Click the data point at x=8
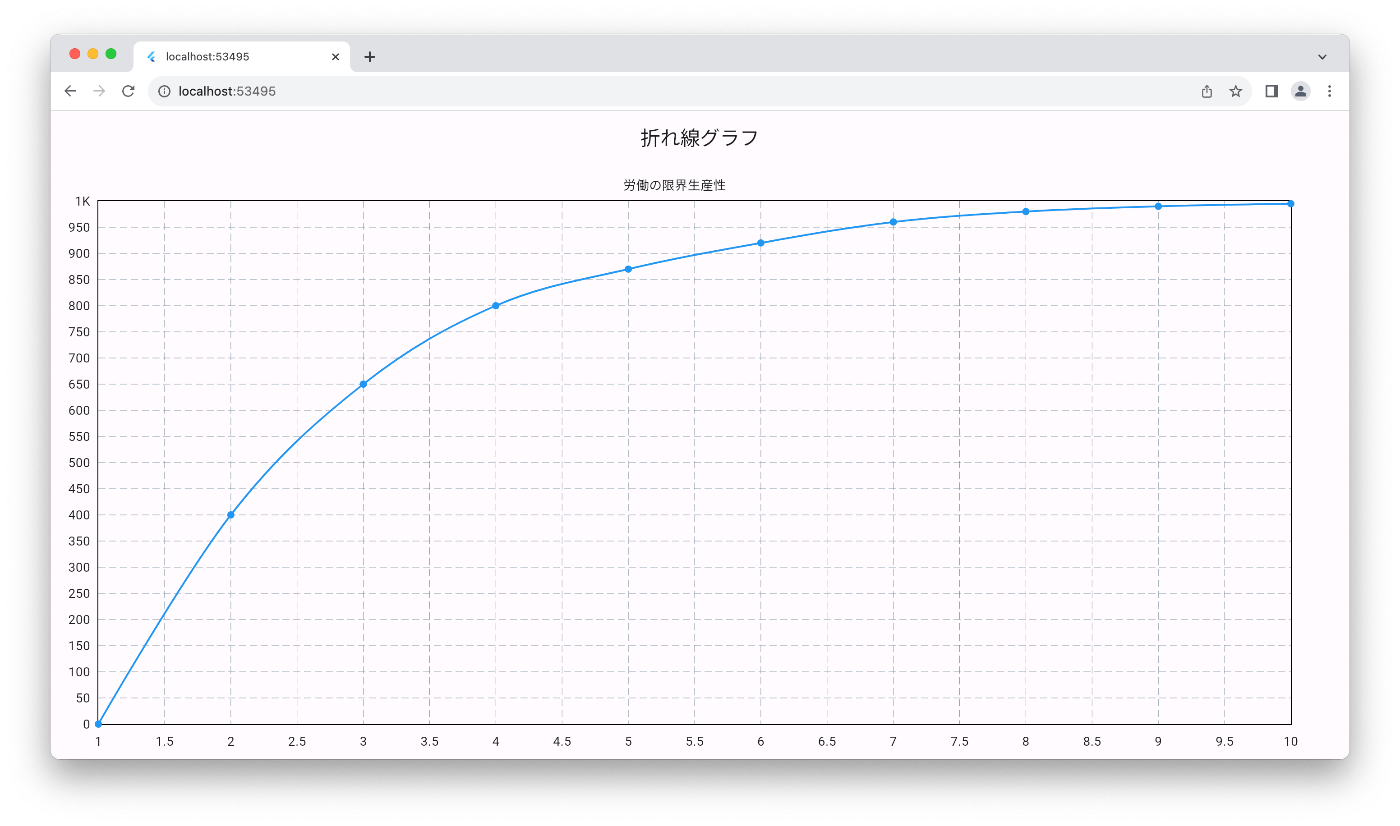The height and width of the screenshot is (826, 1400). tap(1026, 211)
